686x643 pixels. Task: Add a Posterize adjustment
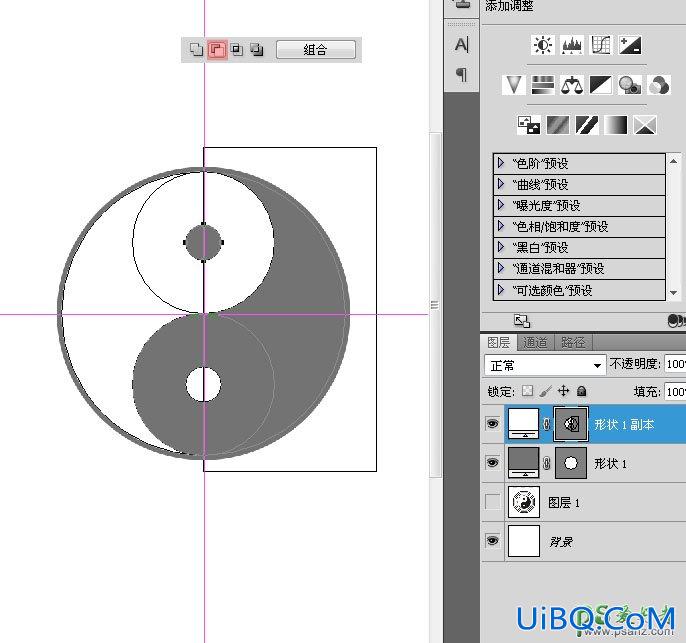click(558, 125)
